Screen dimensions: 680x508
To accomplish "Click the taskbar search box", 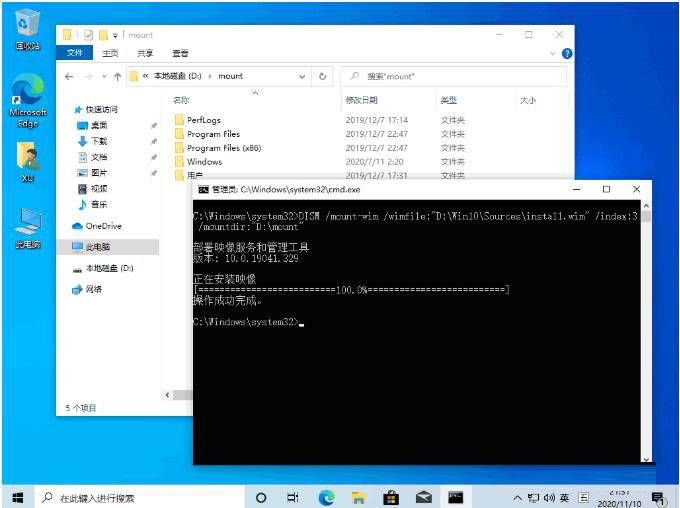I will tap(141, 498).
